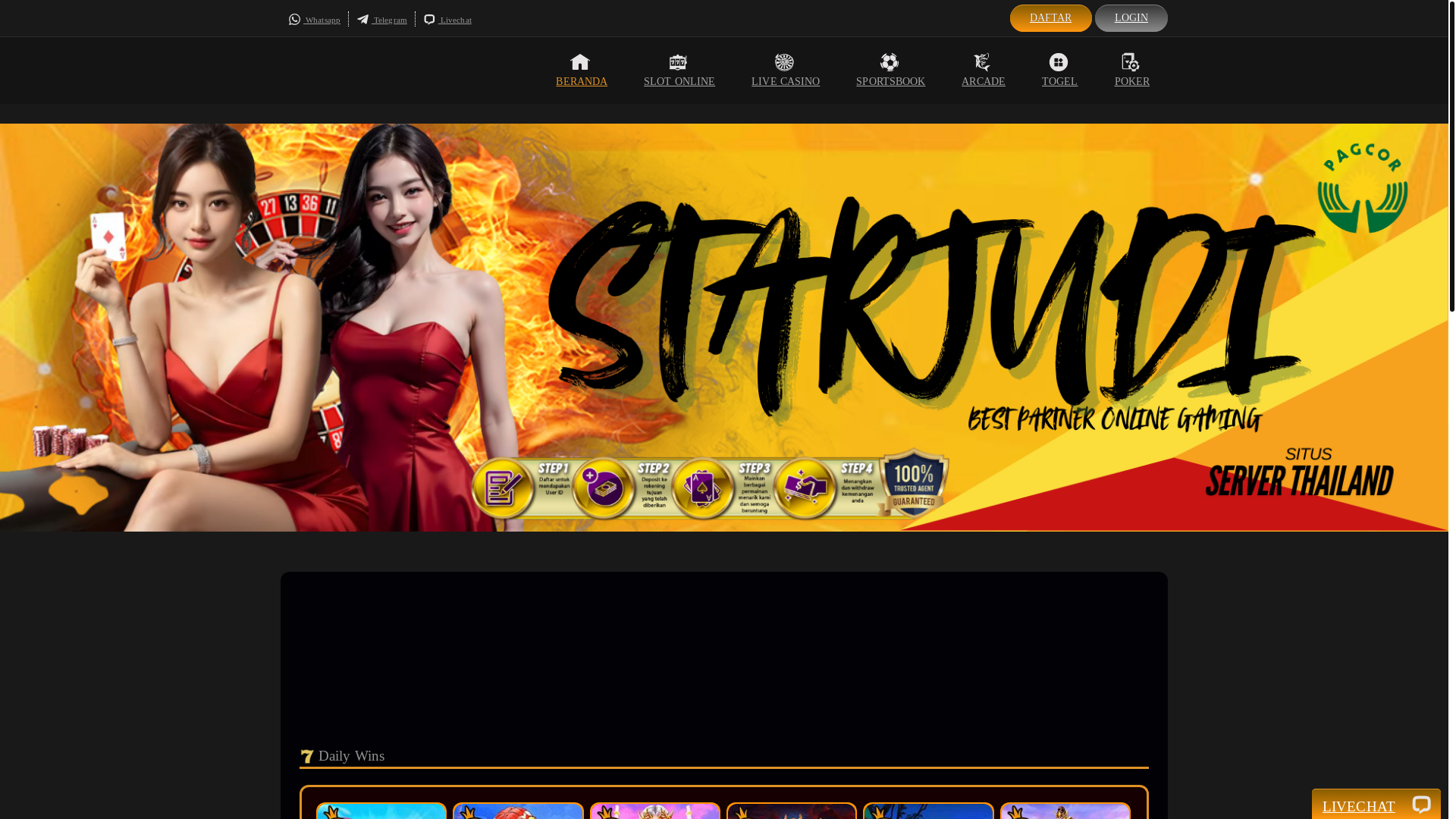Image resolution: width=1456 pixels, height=819 pixels.
Task: Click the LOGIN button
Action: pyautogui.click(x=1131, y=18)
